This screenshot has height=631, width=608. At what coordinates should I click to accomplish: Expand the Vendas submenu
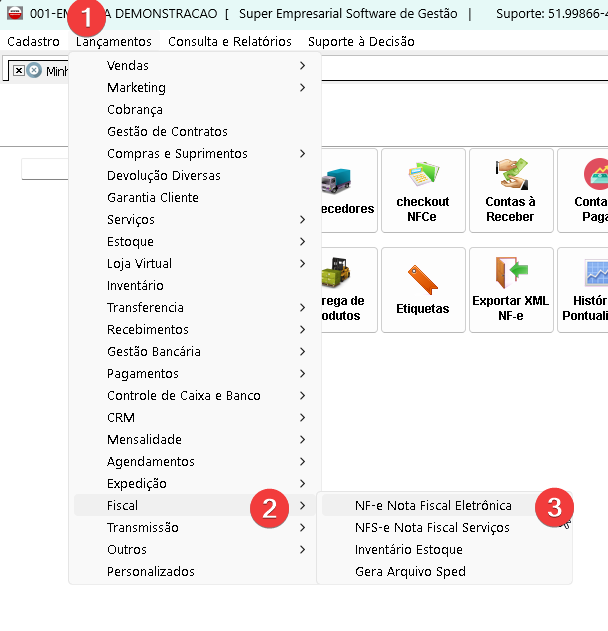click(128, 65)
